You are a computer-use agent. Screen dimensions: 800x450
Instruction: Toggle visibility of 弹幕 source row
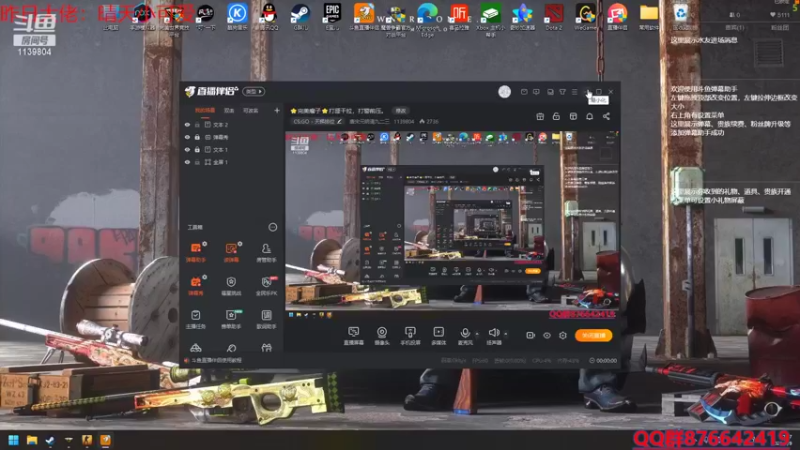pos(187,137)
